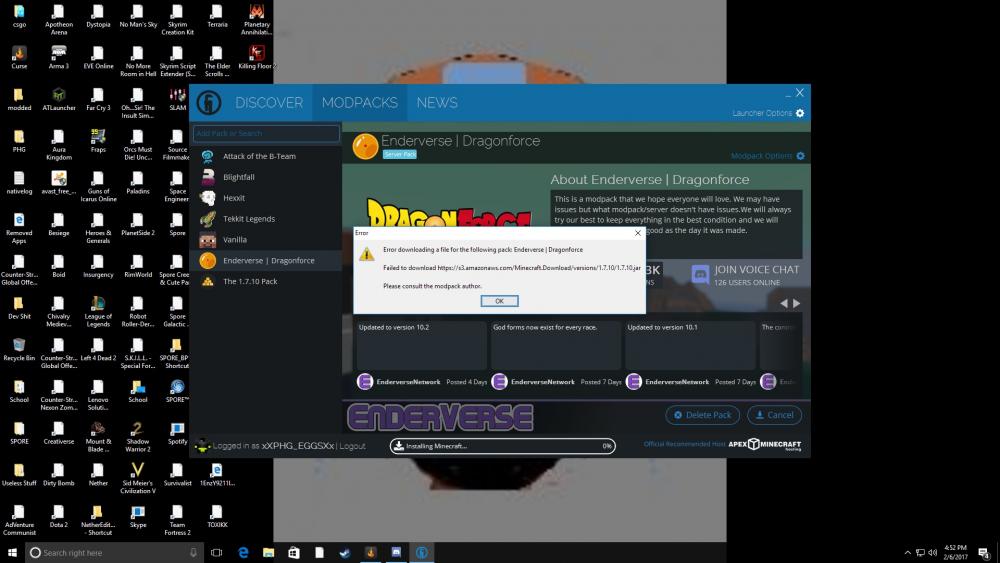Click the Server Pack badge
Viewport: 1000px width, 563px height.
400,154
